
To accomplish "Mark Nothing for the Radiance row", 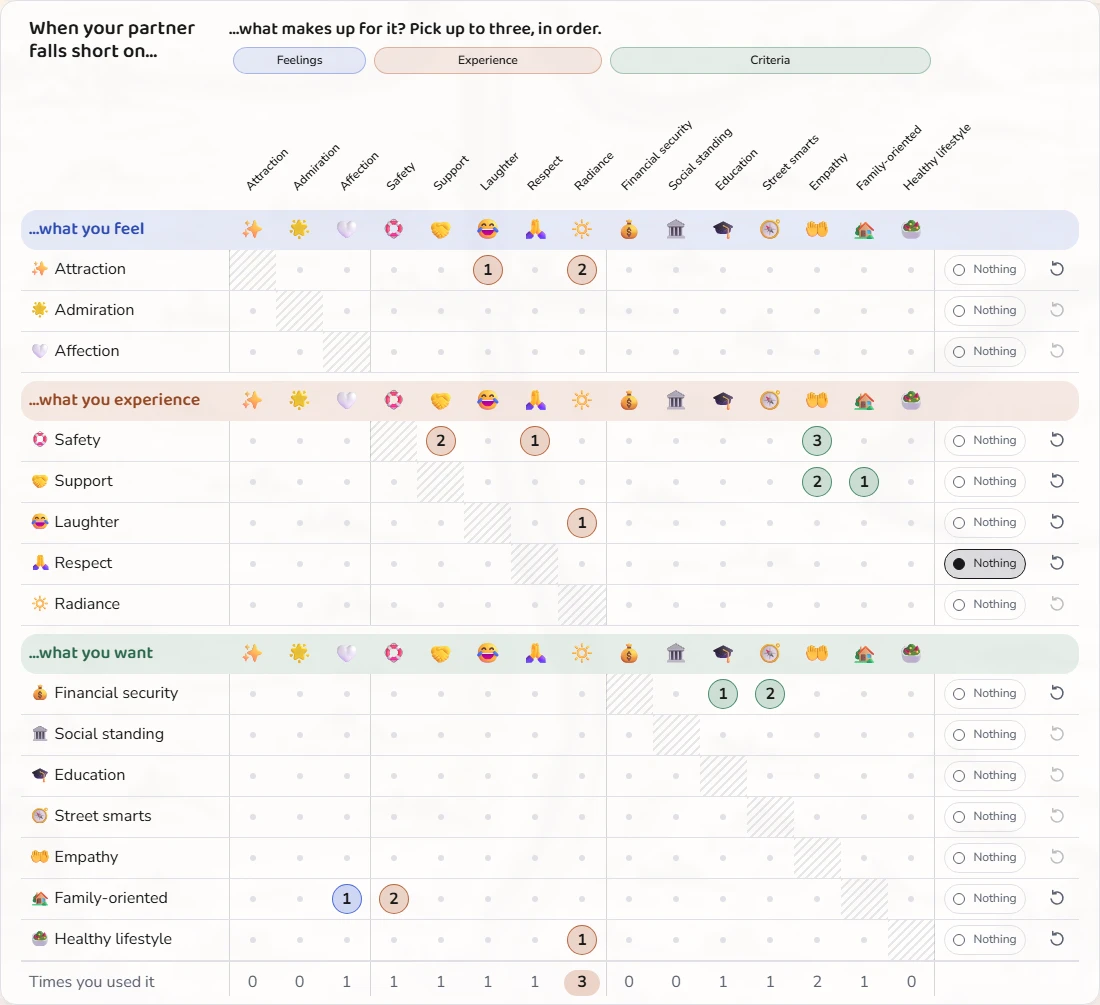I will click(x=985, y=605).
